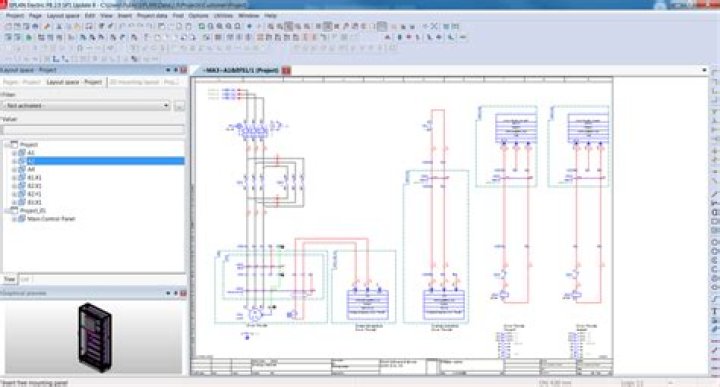Select the Text T tool in right toolbar

click(714, 311)
